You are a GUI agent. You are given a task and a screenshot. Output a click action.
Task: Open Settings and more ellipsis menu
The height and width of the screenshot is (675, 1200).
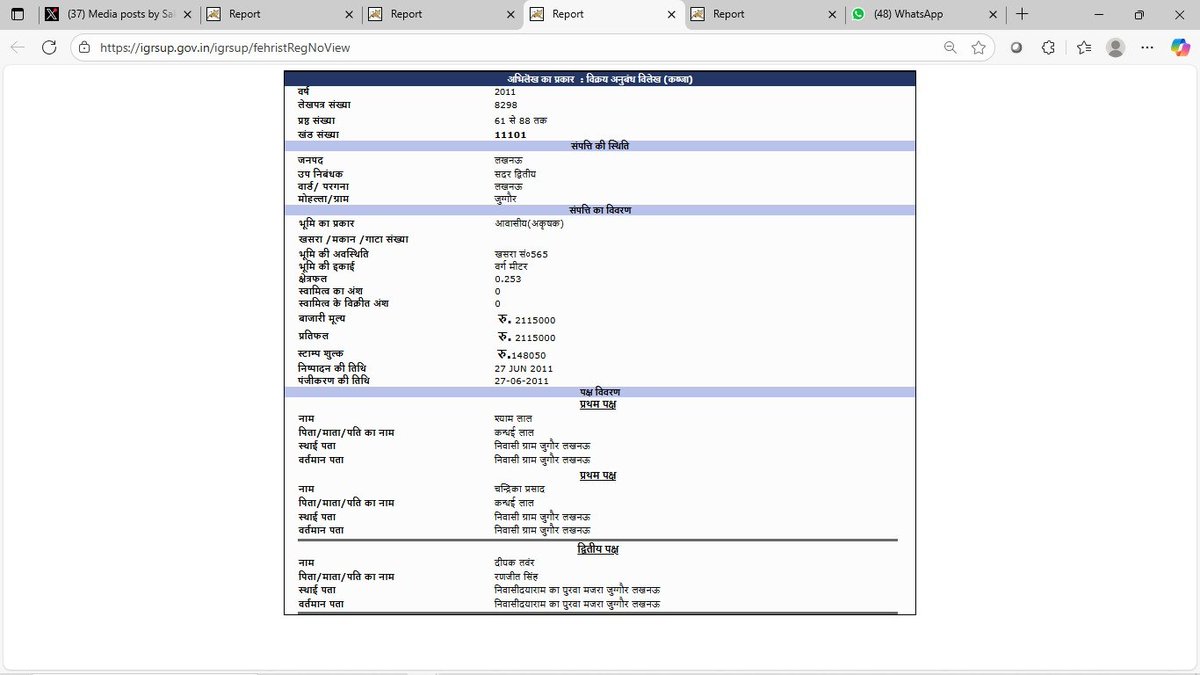coord(1149,47)
